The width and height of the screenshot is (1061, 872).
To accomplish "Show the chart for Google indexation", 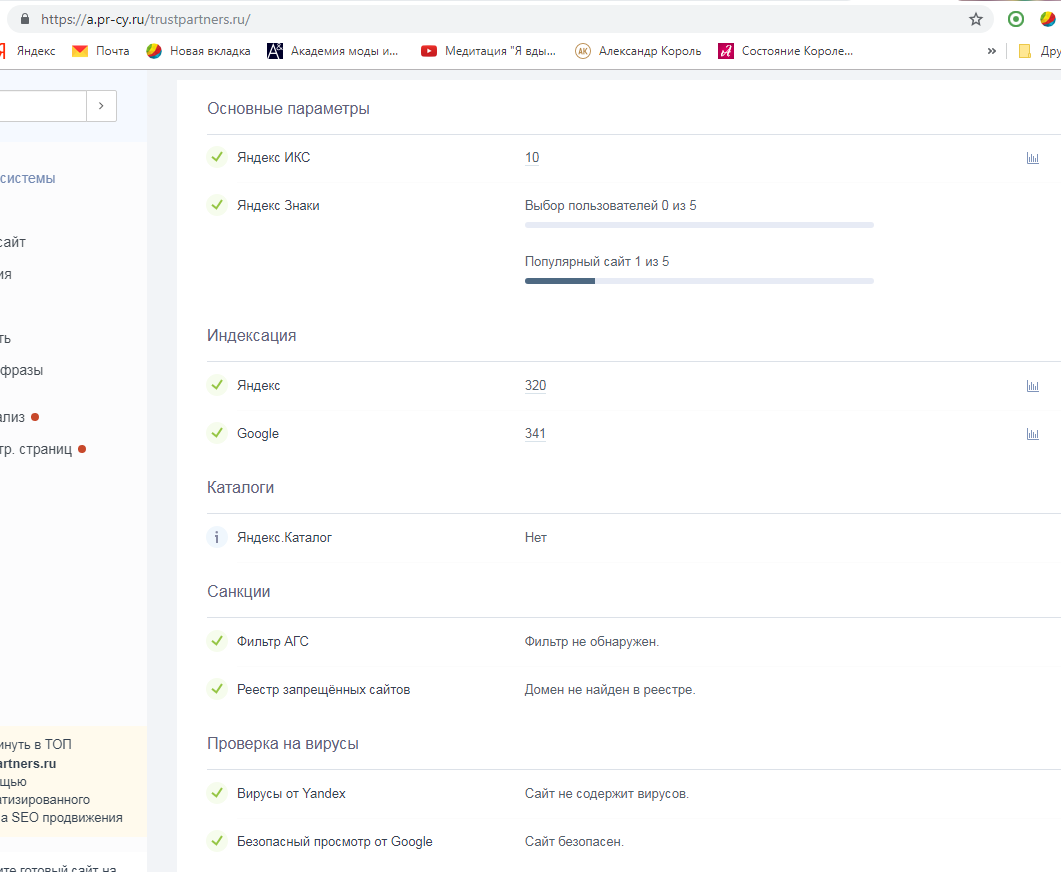I will pos(1033,434).
